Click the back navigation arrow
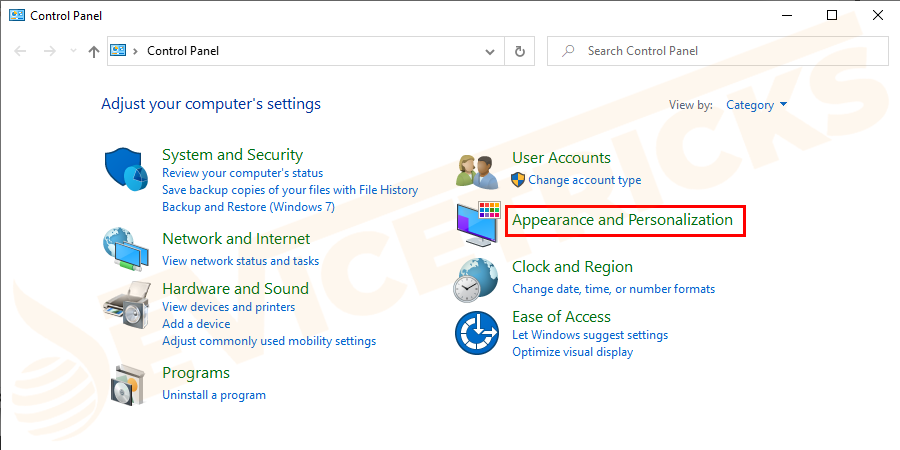This screenshot has height=450, width=900. pos(20,51)
